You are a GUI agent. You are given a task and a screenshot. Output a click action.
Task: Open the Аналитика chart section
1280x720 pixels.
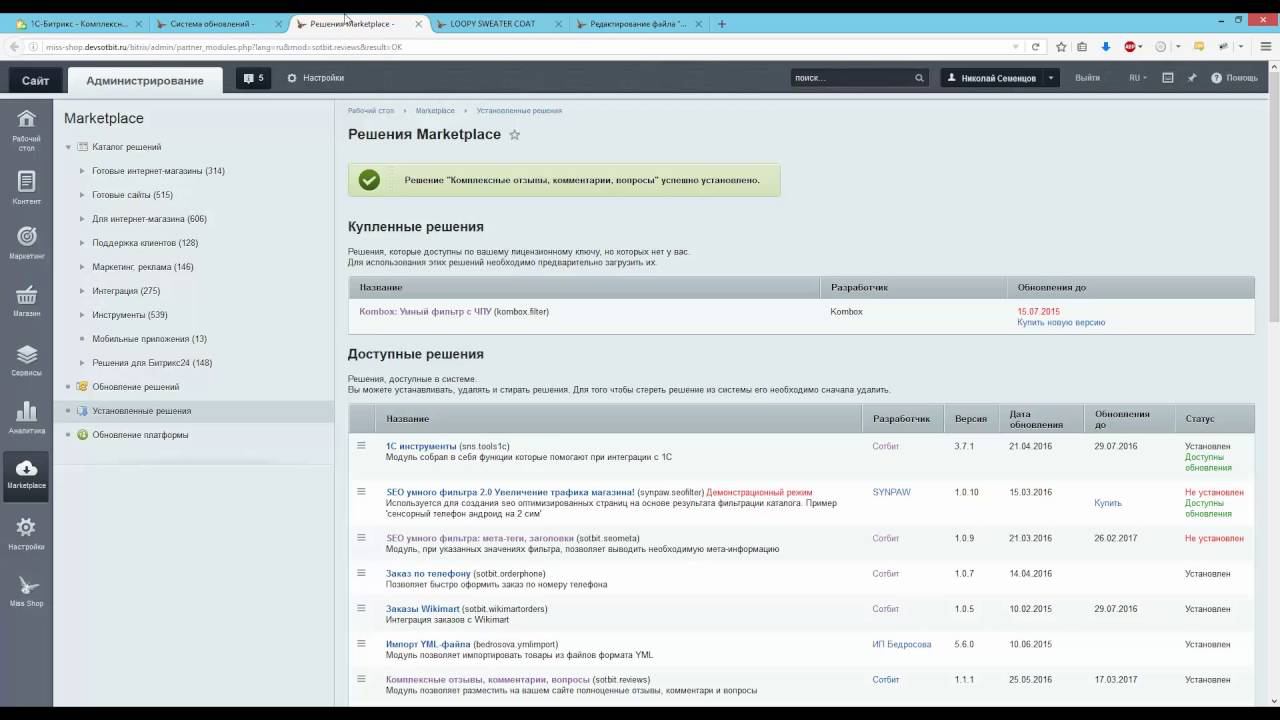coord(27,417)
